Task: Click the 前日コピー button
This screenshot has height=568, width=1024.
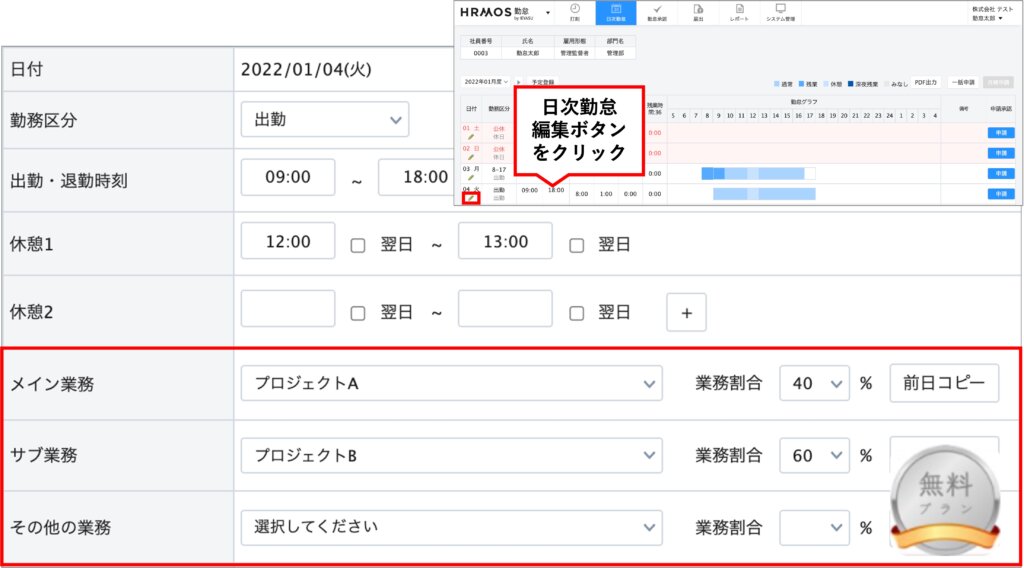Action: [943, 383]
